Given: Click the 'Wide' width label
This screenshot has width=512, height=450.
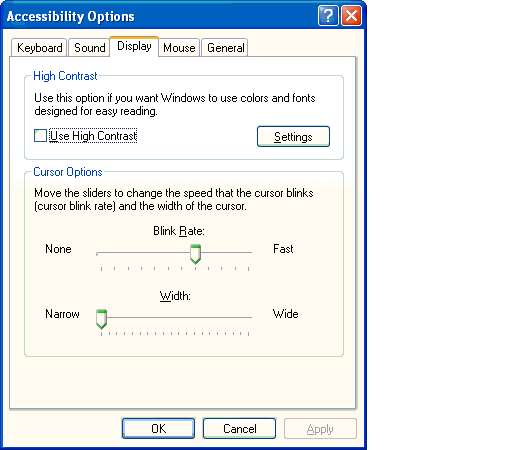Looking at the screenshot, I should 285,314.
